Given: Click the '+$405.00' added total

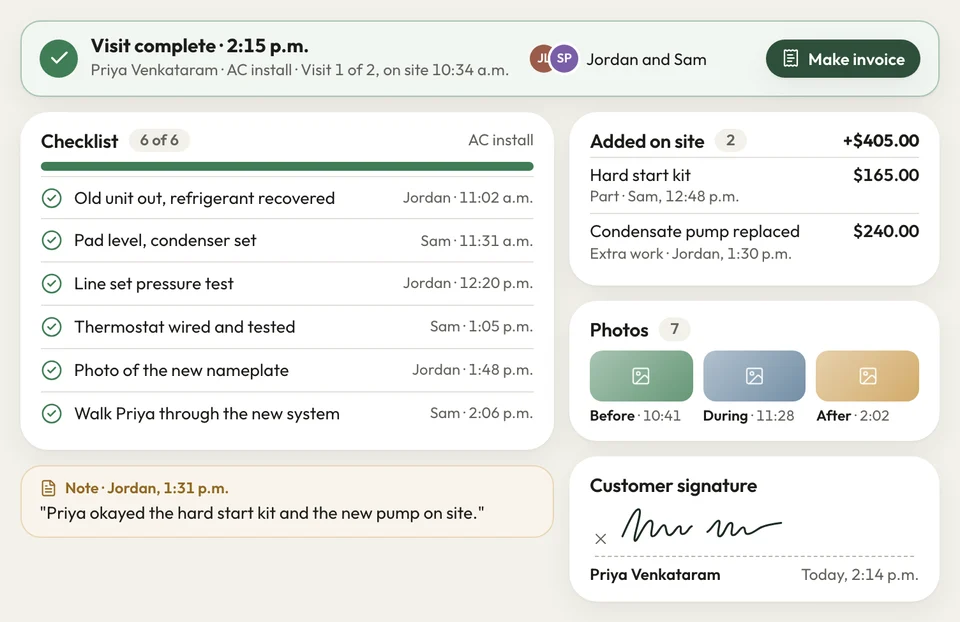Looking at the screenshot, I should pyautogui.click(x=880, y=140).
